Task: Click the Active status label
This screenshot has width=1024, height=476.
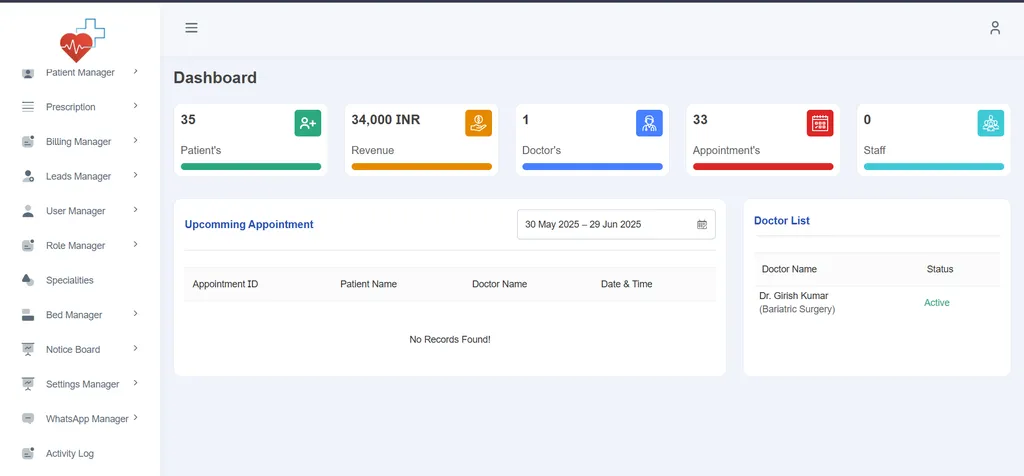Action: 936,303
